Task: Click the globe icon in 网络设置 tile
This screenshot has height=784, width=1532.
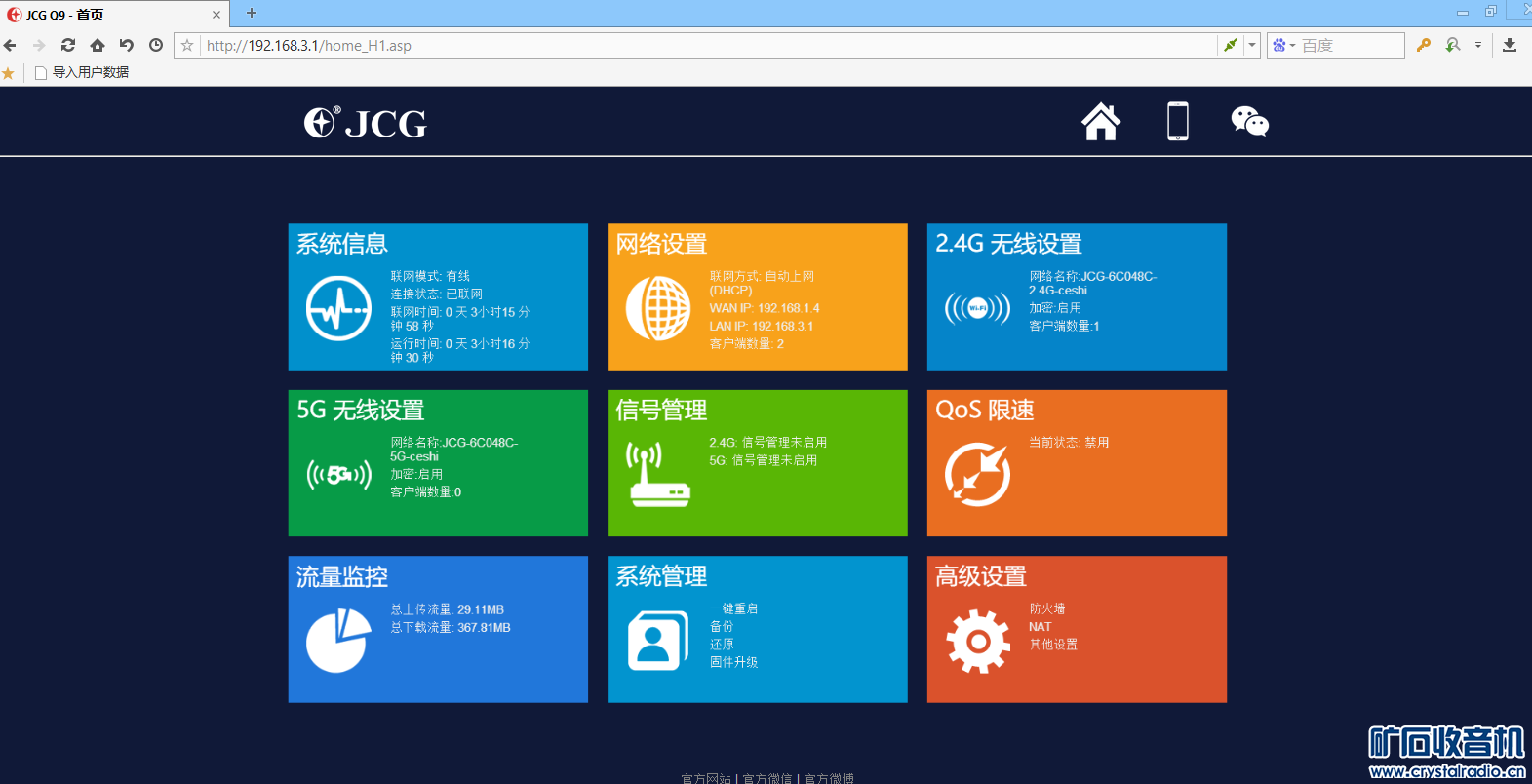Action: 658,308
